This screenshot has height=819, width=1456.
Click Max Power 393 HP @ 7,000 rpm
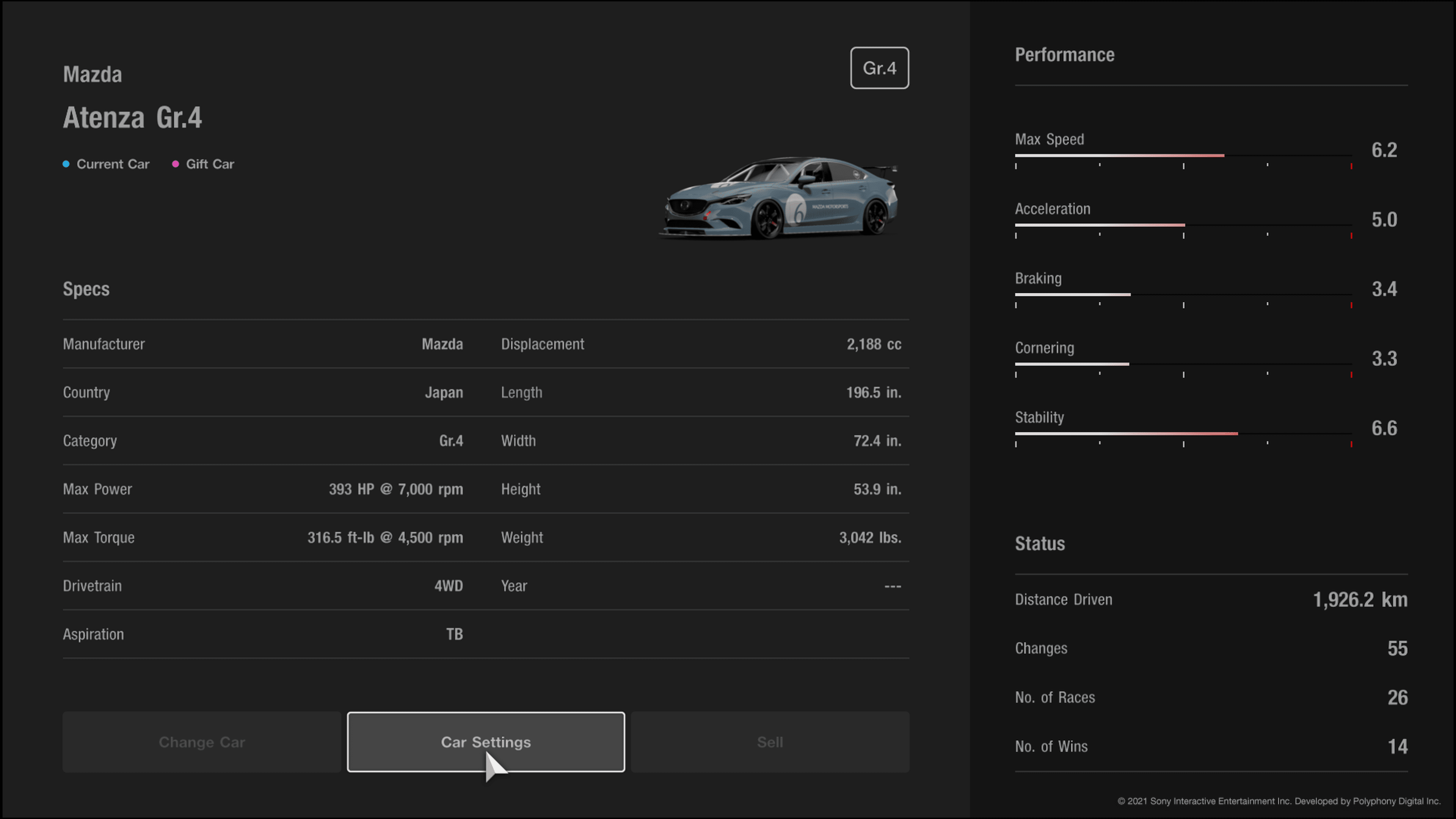click(x=395, y=490)
